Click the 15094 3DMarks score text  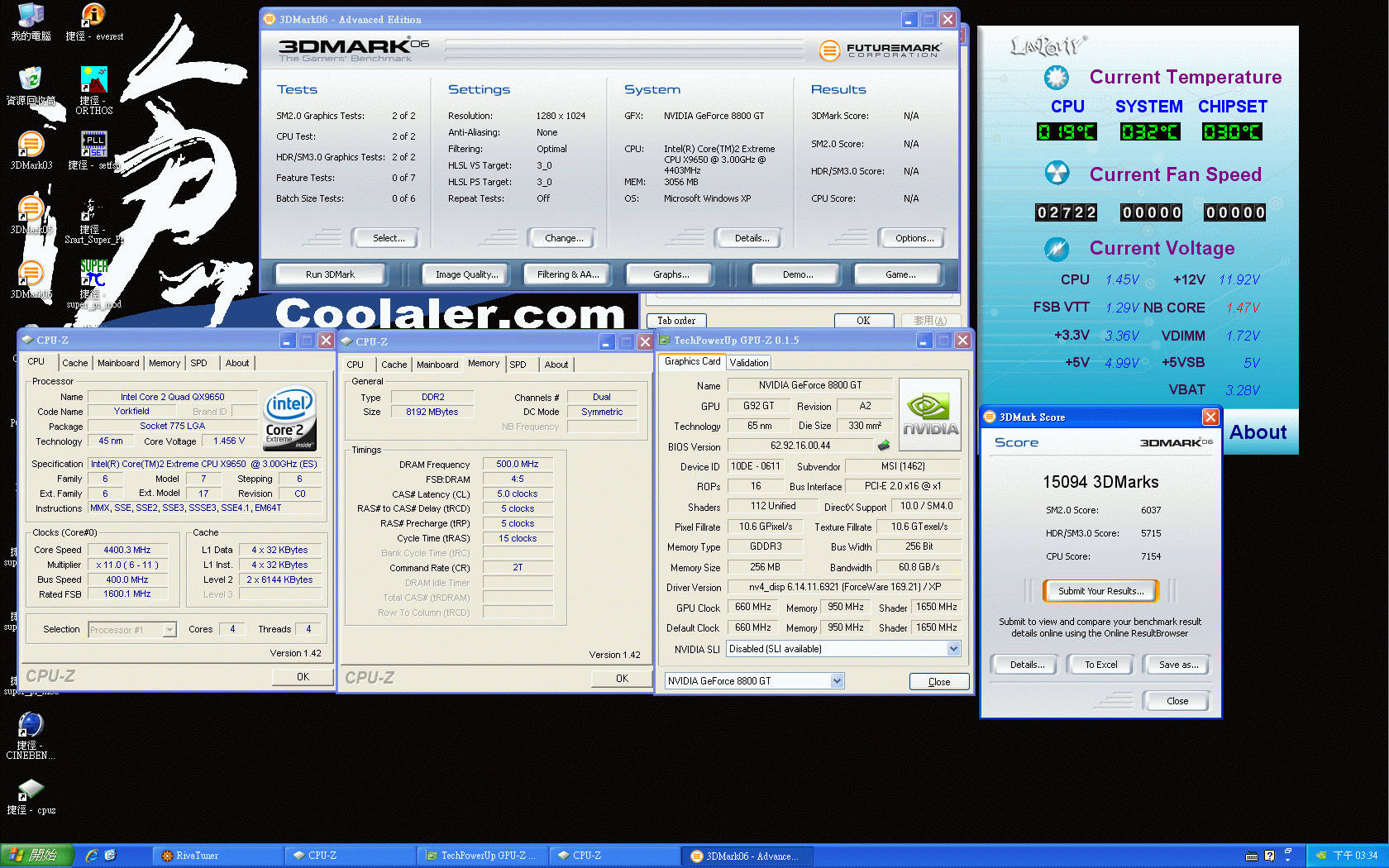[x=1100, y=482]
